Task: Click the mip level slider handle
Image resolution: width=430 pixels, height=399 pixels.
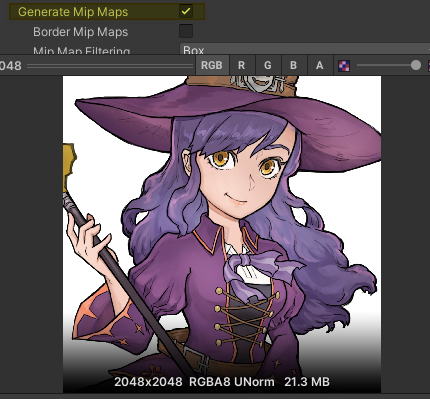Action: click(x=416, y=65)
